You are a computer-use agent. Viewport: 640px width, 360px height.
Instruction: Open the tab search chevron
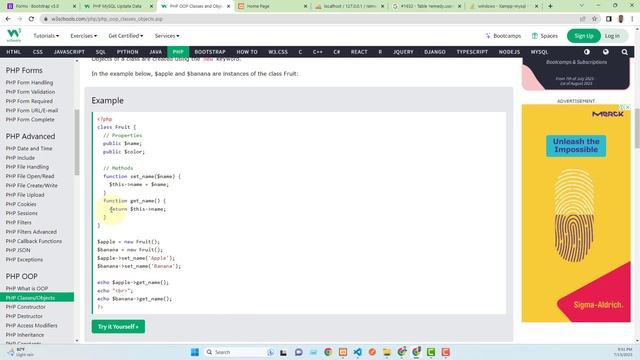582,6
